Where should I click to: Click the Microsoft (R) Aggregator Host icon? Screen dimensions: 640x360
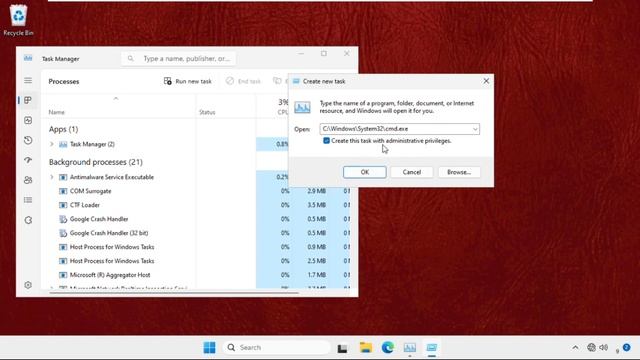(63, 275)
